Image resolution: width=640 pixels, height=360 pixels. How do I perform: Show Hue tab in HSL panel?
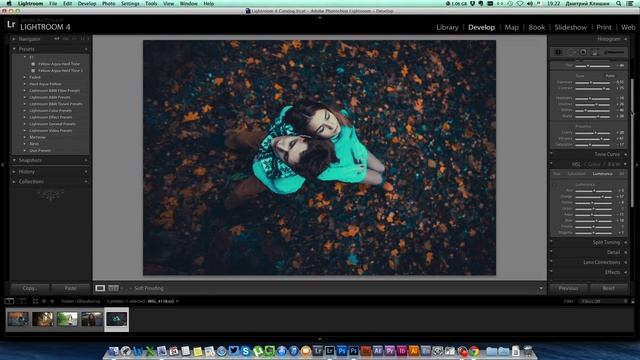[557, 174]
